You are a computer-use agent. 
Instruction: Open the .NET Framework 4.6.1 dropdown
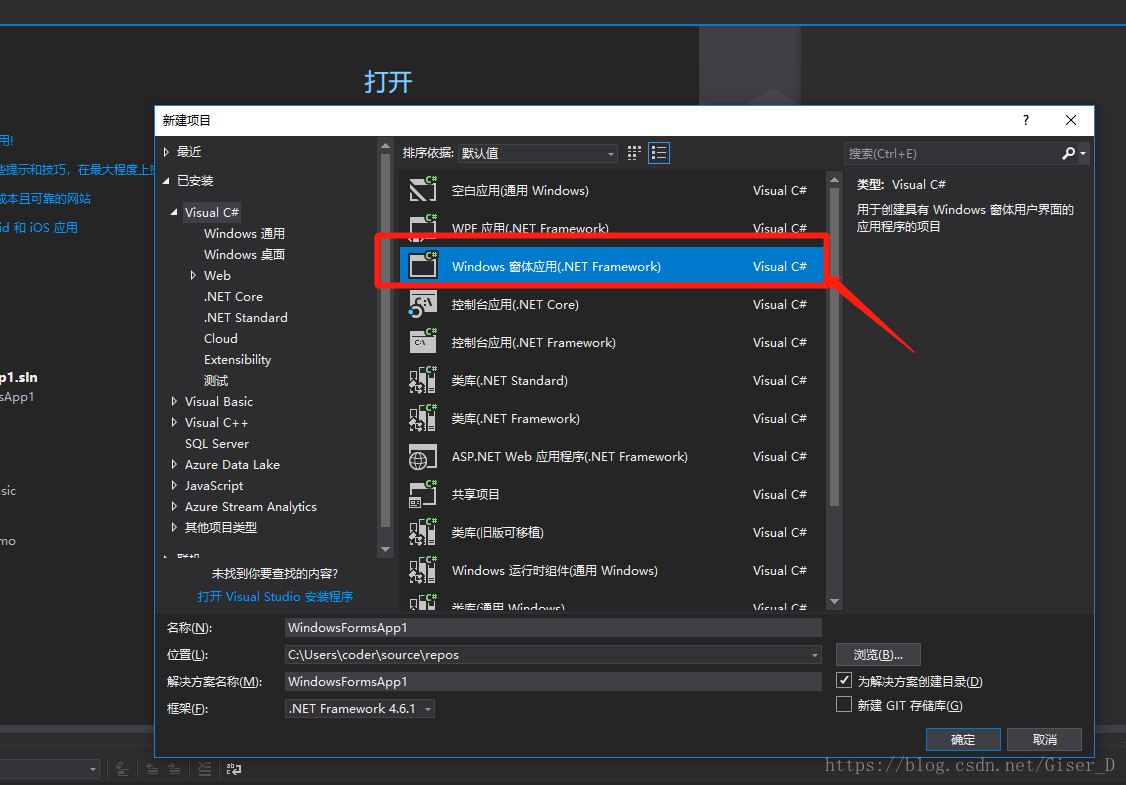point(360,708)
